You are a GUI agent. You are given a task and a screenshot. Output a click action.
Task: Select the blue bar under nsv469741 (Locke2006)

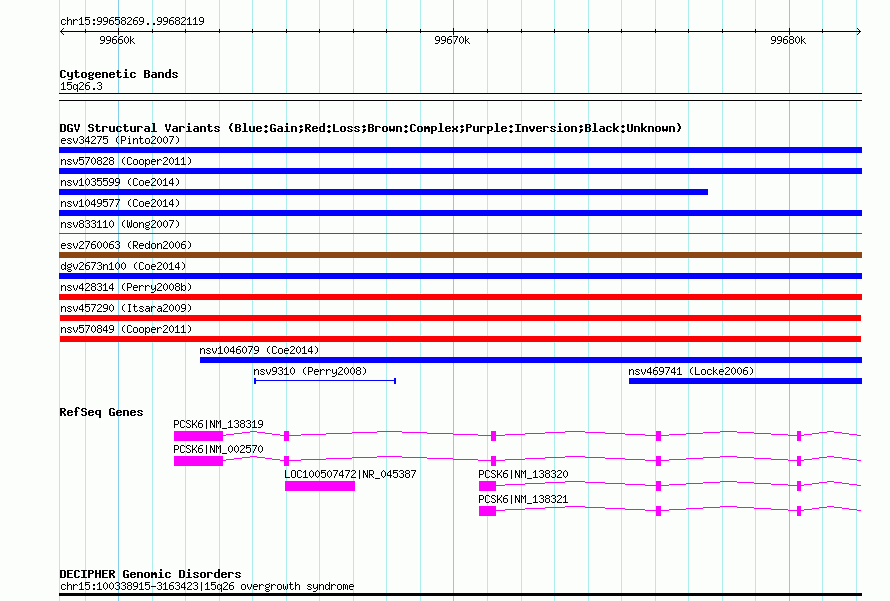point(745,381)
